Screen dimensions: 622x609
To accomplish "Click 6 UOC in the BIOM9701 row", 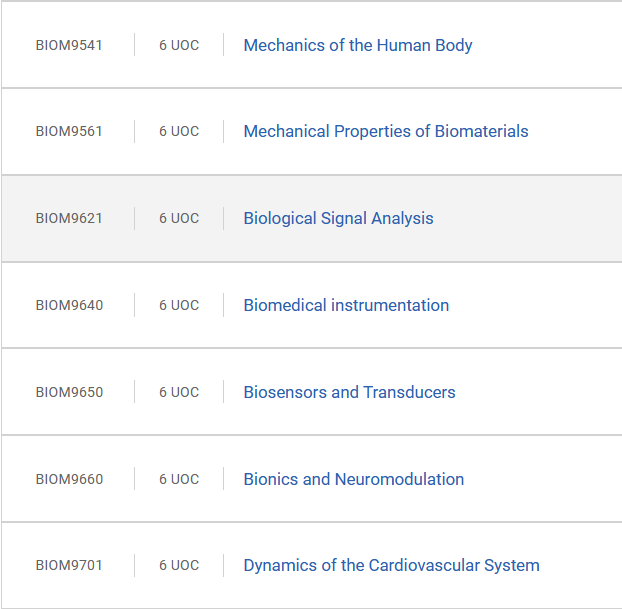I will tap(179, 565).
